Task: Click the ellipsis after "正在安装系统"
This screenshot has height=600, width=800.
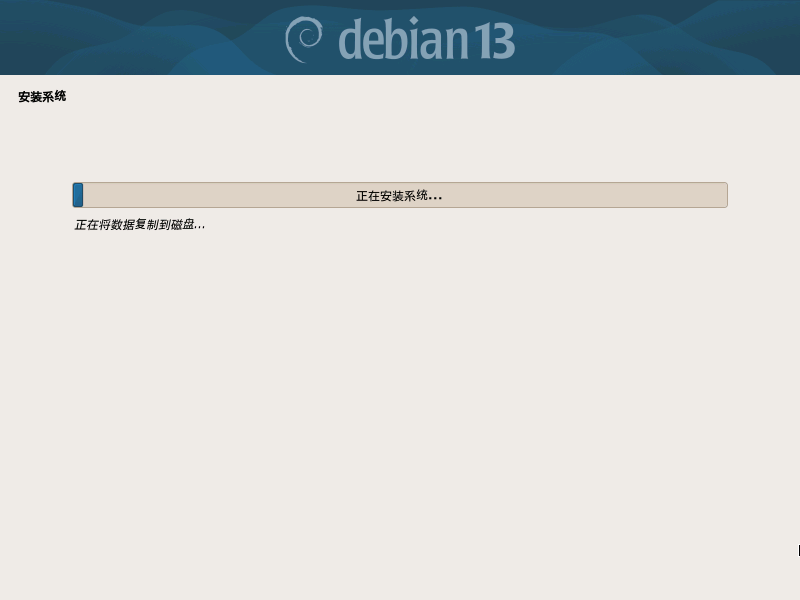Action: [435, 198]
